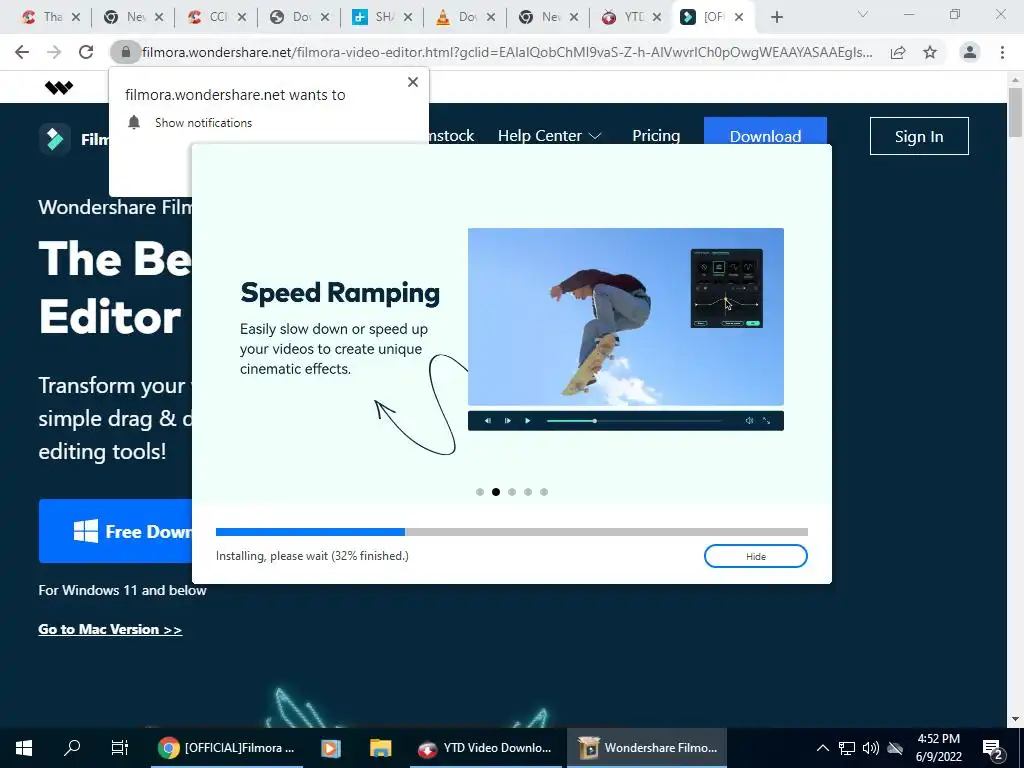Click the Wondershare logo at top
This screenshot has width=1024, height=768.
click(59, 87)
